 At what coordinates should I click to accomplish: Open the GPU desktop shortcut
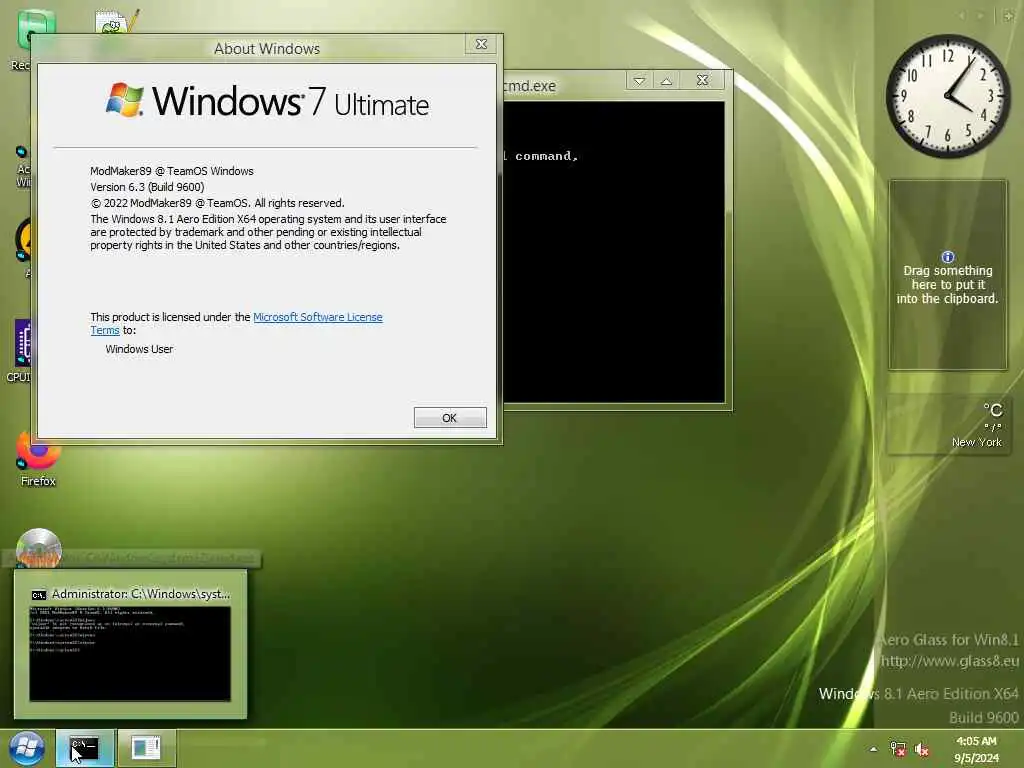21,351
